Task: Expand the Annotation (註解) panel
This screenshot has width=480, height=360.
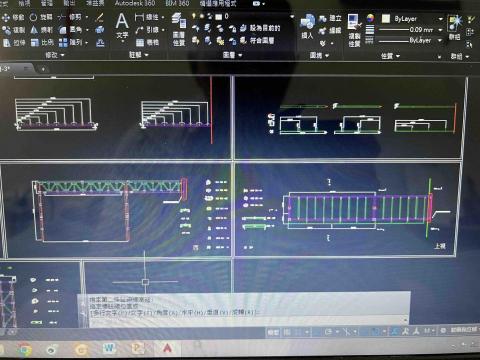Action: [139, 55]
